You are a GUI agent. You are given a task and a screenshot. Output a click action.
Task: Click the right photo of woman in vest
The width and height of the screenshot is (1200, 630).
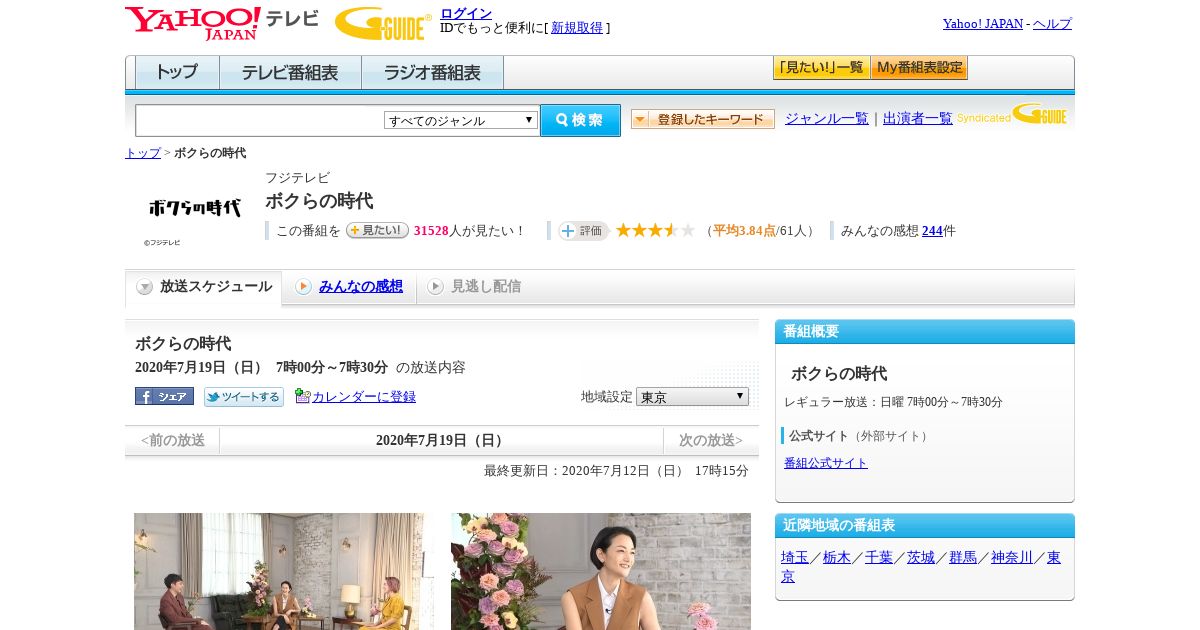pyautogui.click(x=601, y=571)
